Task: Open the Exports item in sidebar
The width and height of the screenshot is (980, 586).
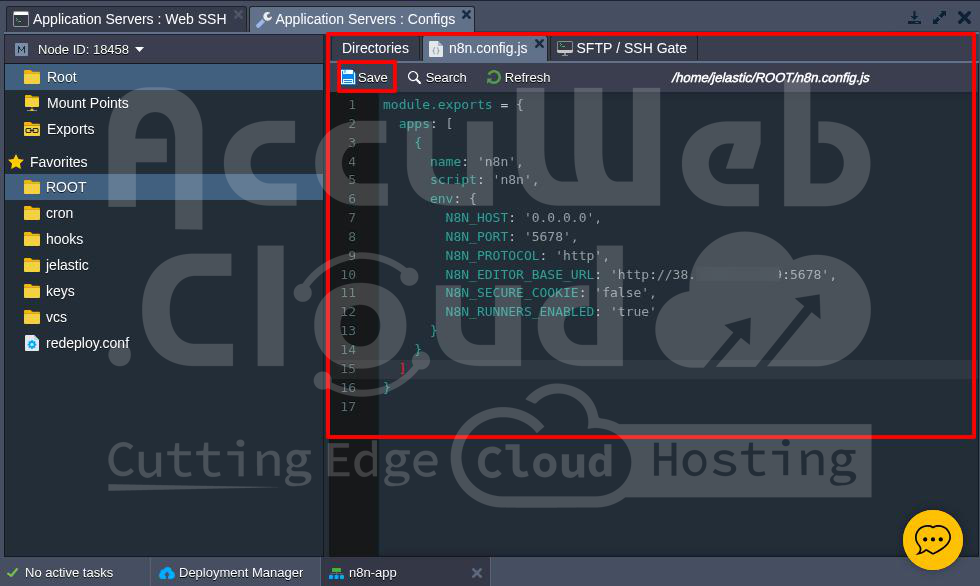Action: tap(70, 129)
